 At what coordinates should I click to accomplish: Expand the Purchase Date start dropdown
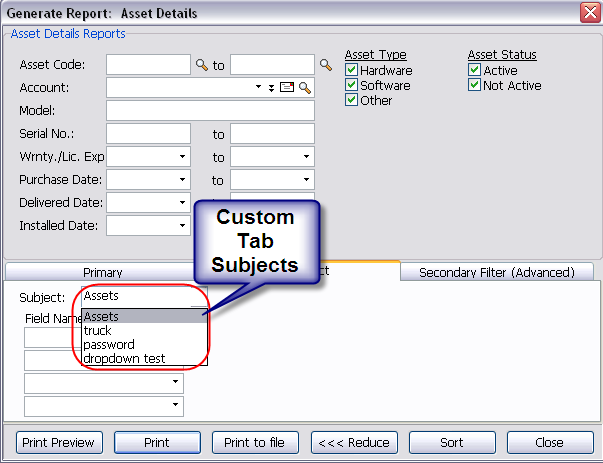(182, 180)
